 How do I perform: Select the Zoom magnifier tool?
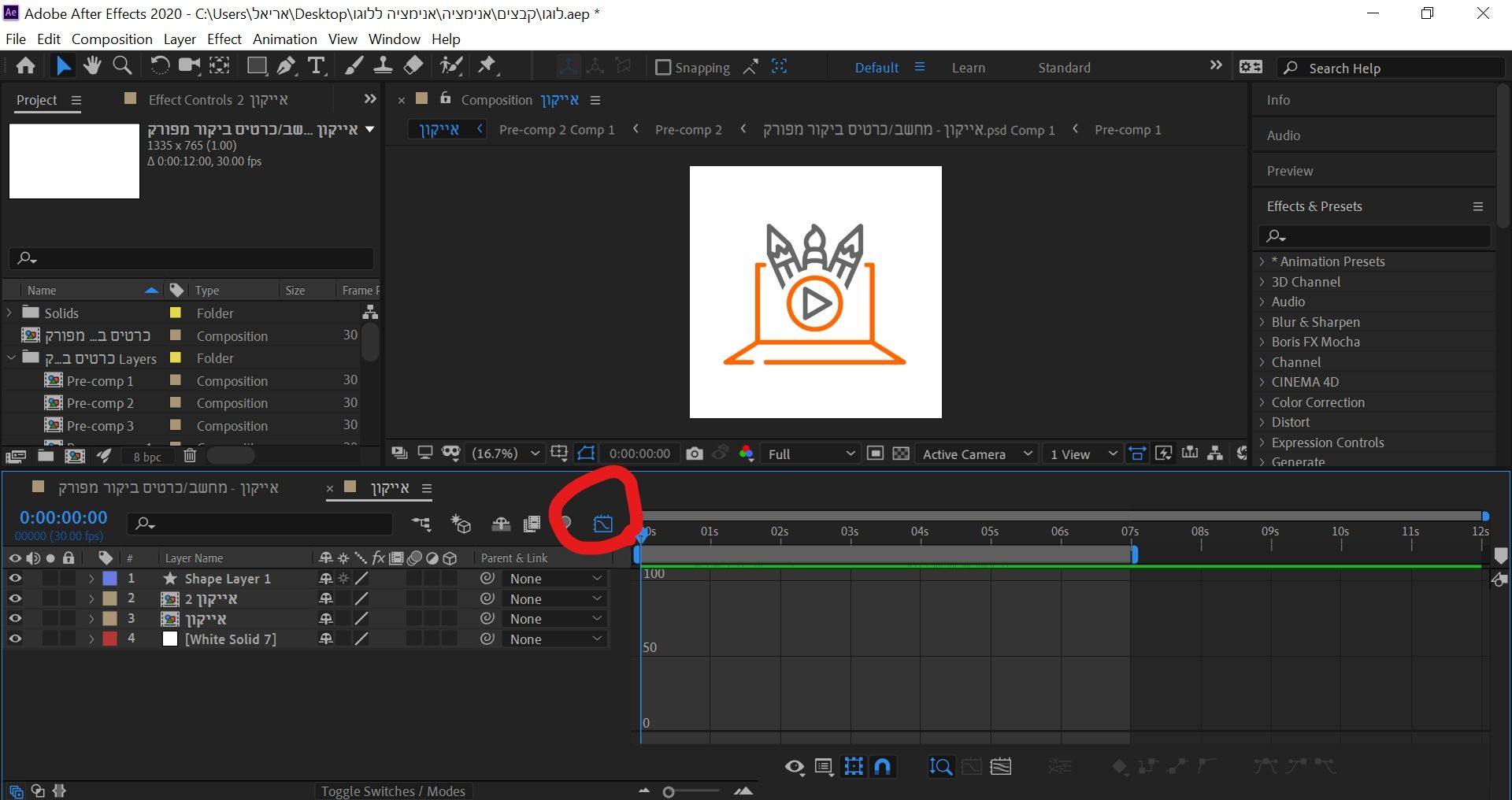tap(122, 66)
